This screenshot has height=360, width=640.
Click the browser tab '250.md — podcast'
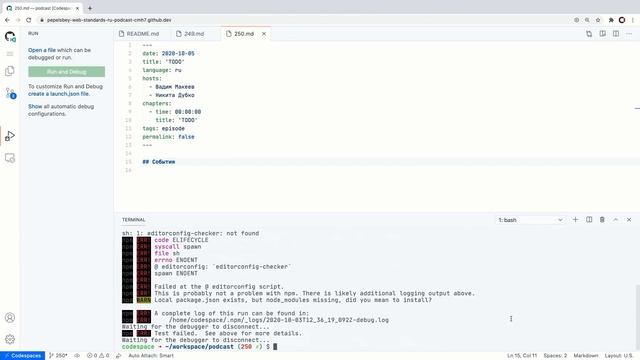[42, 8]
